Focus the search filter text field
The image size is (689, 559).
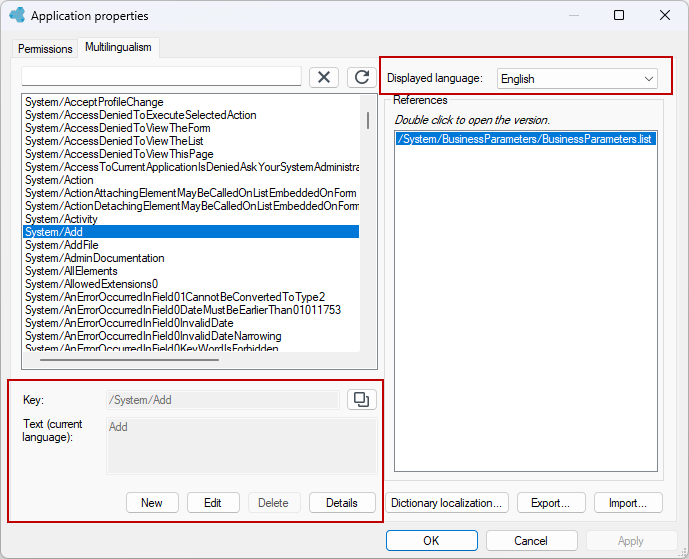161,76
